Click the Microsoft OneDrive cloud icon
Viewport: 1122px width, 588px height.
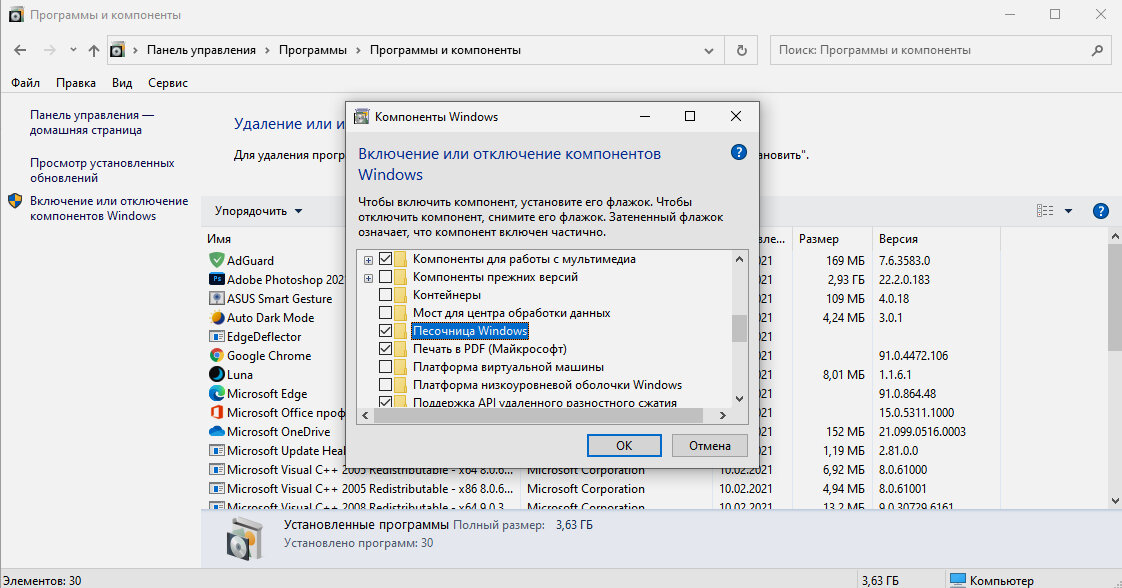click(216, 431)
